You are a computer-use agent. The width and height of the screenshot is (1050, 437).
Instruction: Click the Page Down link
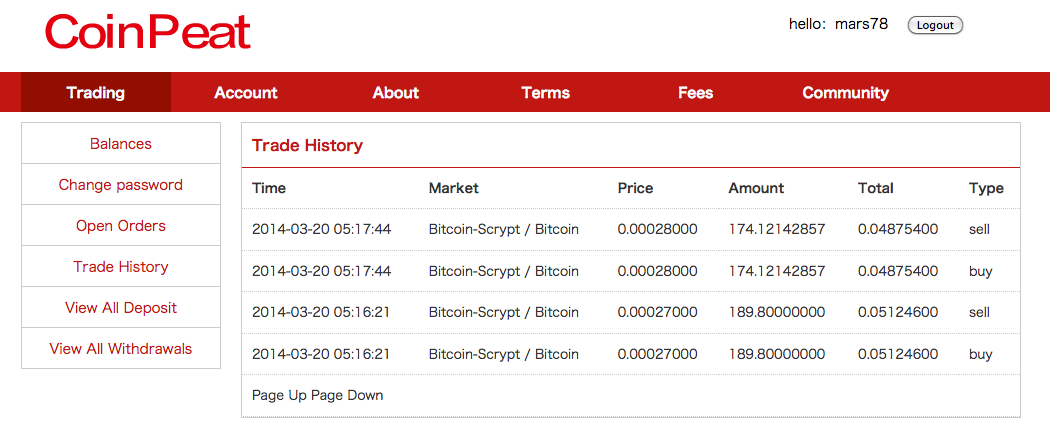pyautogui.click(x=347, y=395)
